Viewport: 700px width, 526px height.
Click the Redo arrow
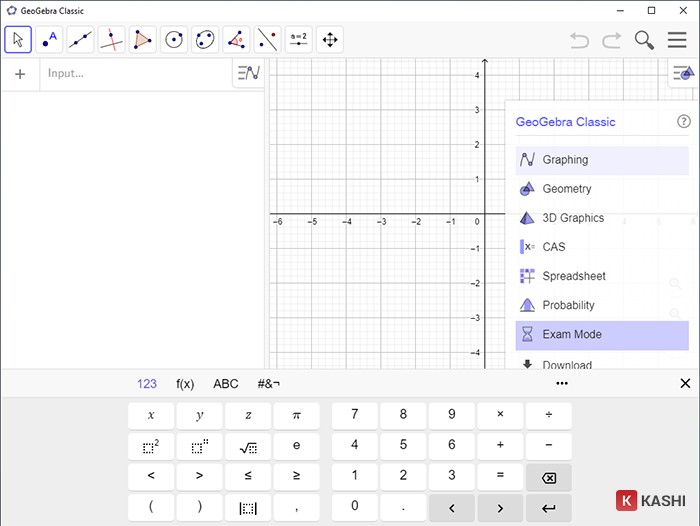click(612, 40)
